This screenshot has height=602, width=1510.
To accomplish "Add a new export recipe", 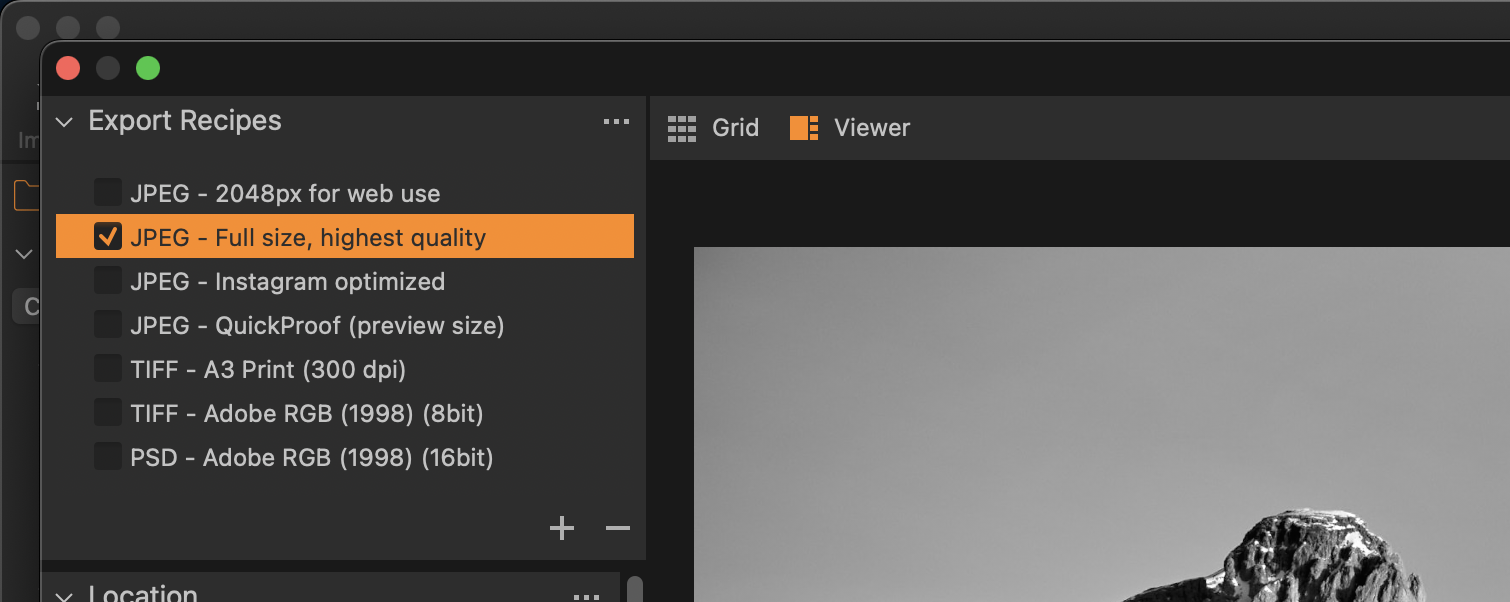I will tap(562, 528).
